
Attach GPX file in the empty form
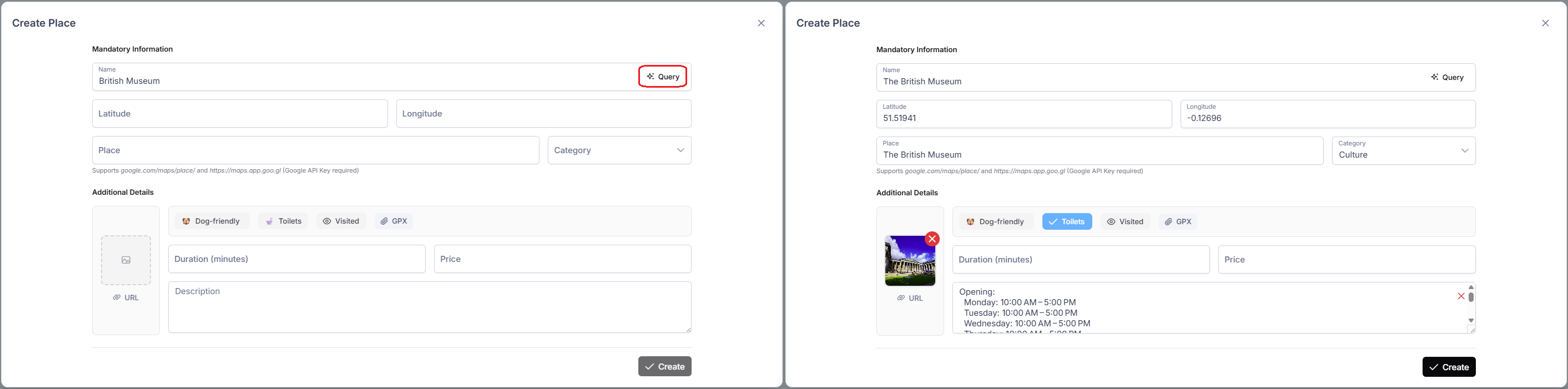[x=394, y=221]
